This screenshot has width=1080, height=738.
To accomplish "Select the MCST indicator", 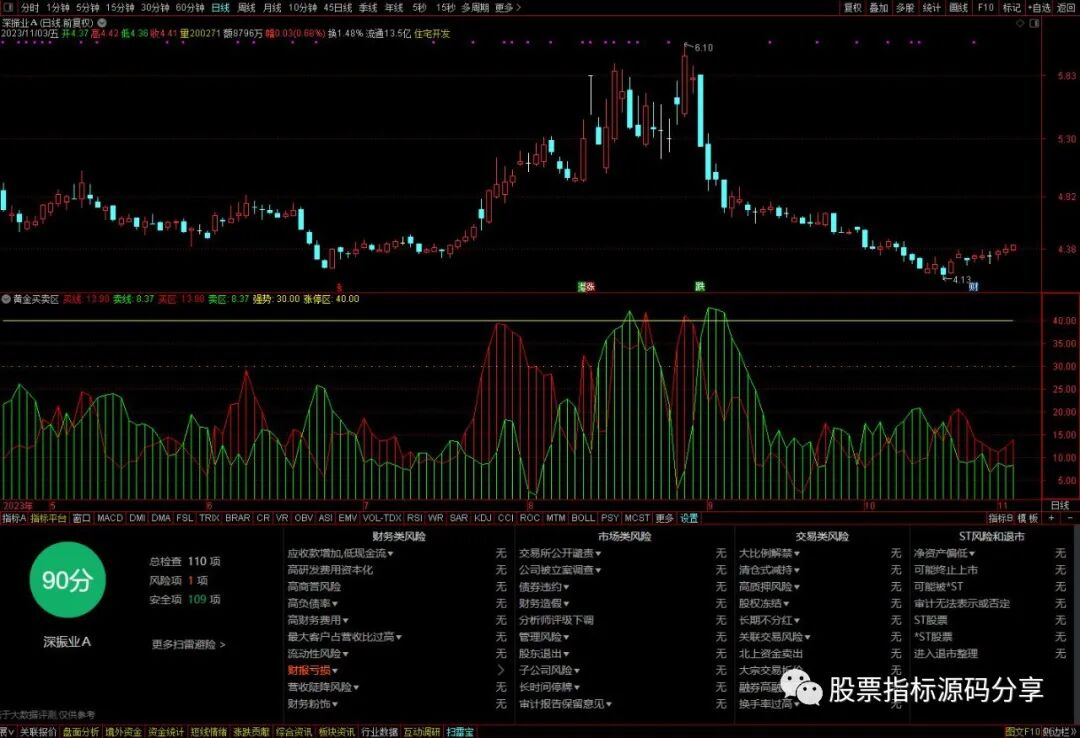I will (637, 517).
